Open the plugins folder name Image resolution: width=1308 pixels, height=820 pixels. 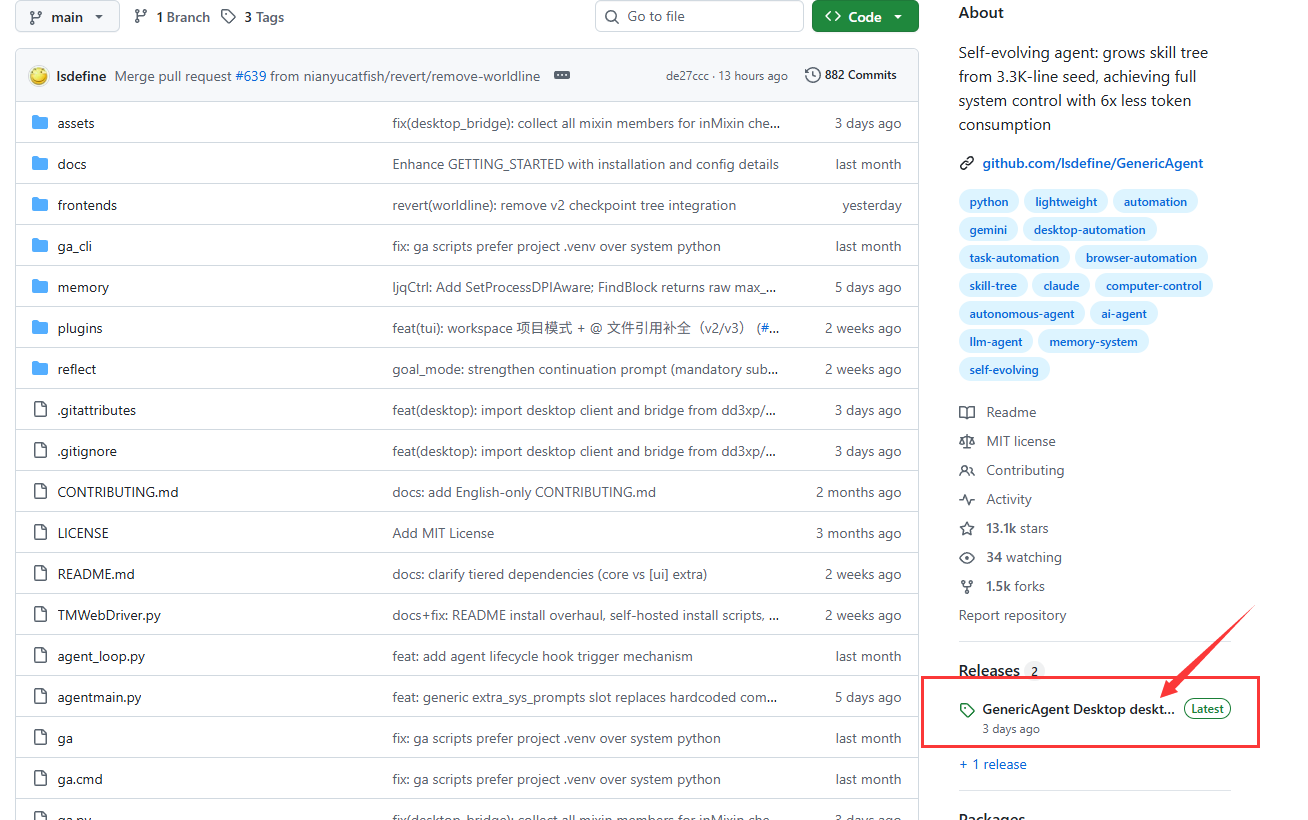(x=80, y=328)
